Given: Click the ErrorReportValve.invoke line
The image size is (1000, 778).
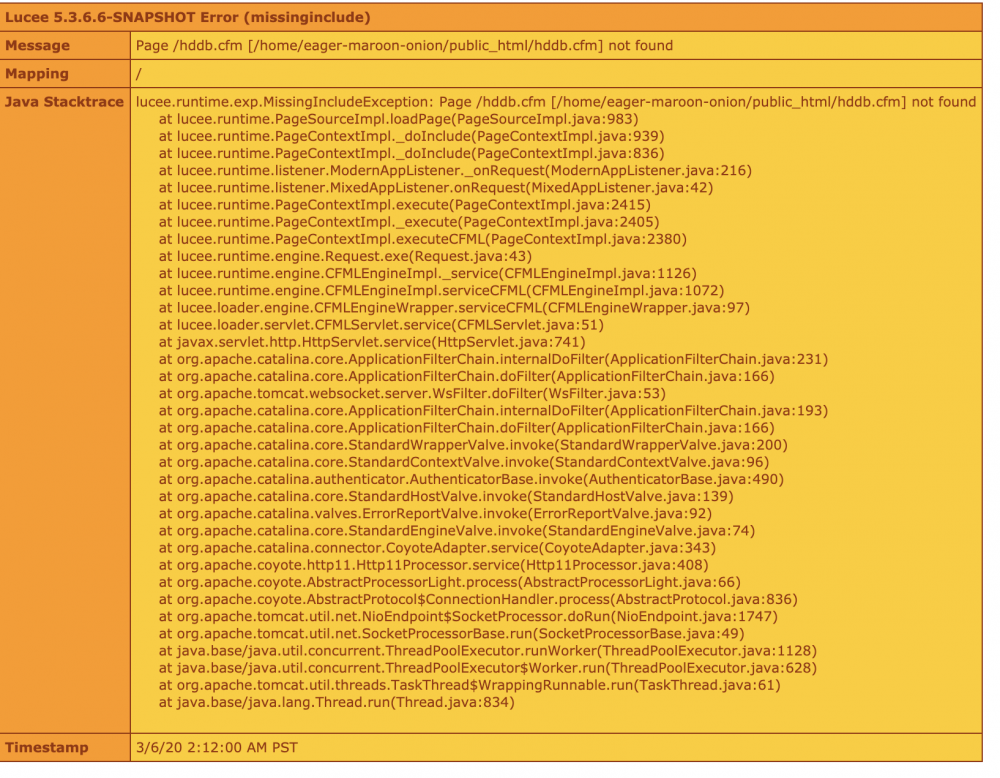Looking at the screenshot, I should point(435,514).
